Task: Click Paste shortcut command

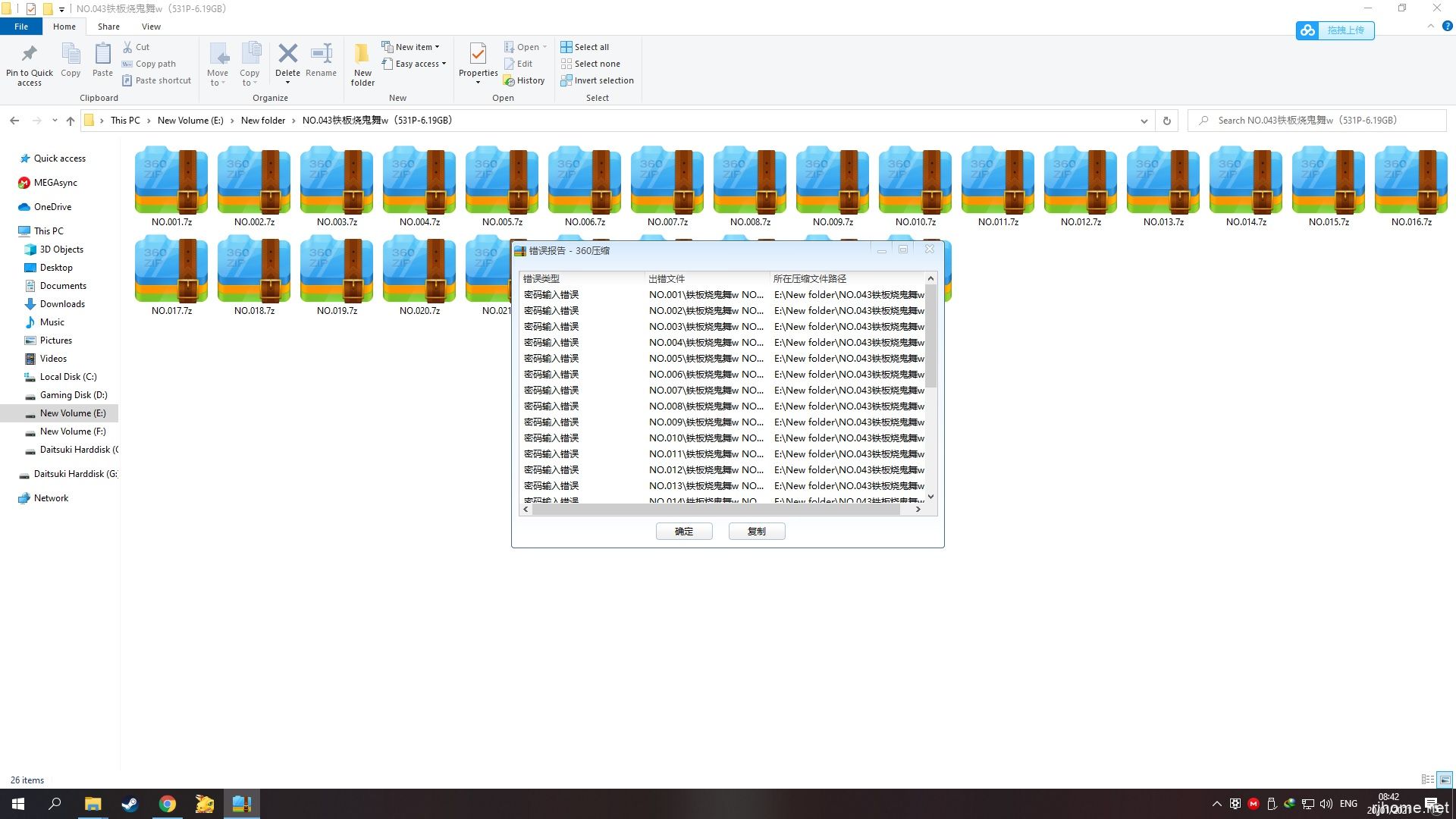Action: coord(157,80)
